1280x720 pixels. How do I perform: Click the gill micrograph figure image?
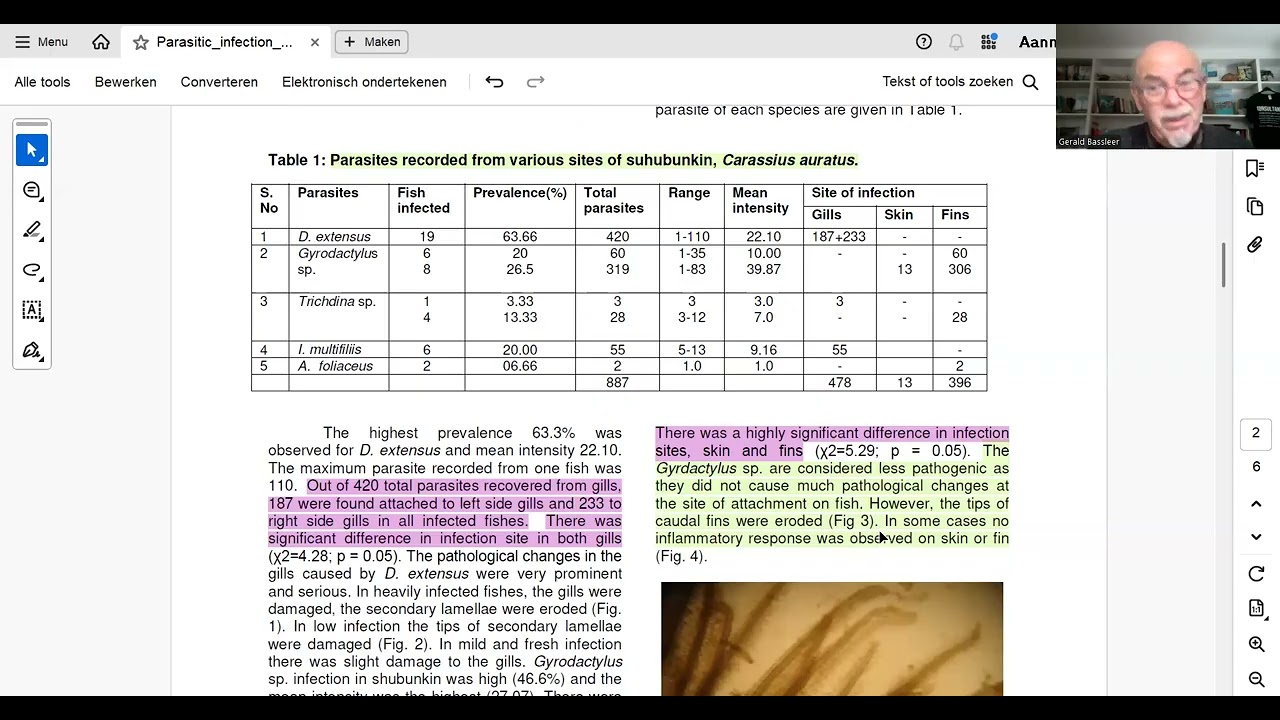tap(832, 639)
